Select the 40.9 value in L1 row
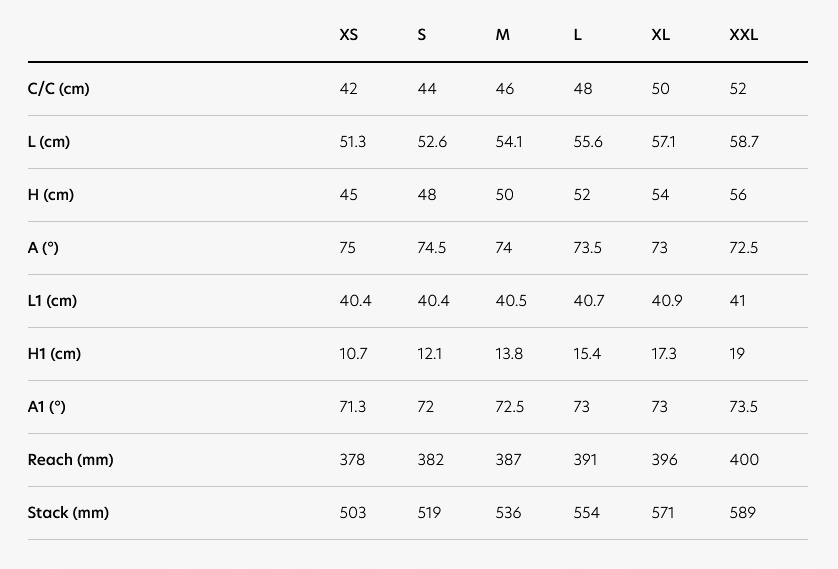Screen dimensions: 838x569 click(x=667, y=301)
